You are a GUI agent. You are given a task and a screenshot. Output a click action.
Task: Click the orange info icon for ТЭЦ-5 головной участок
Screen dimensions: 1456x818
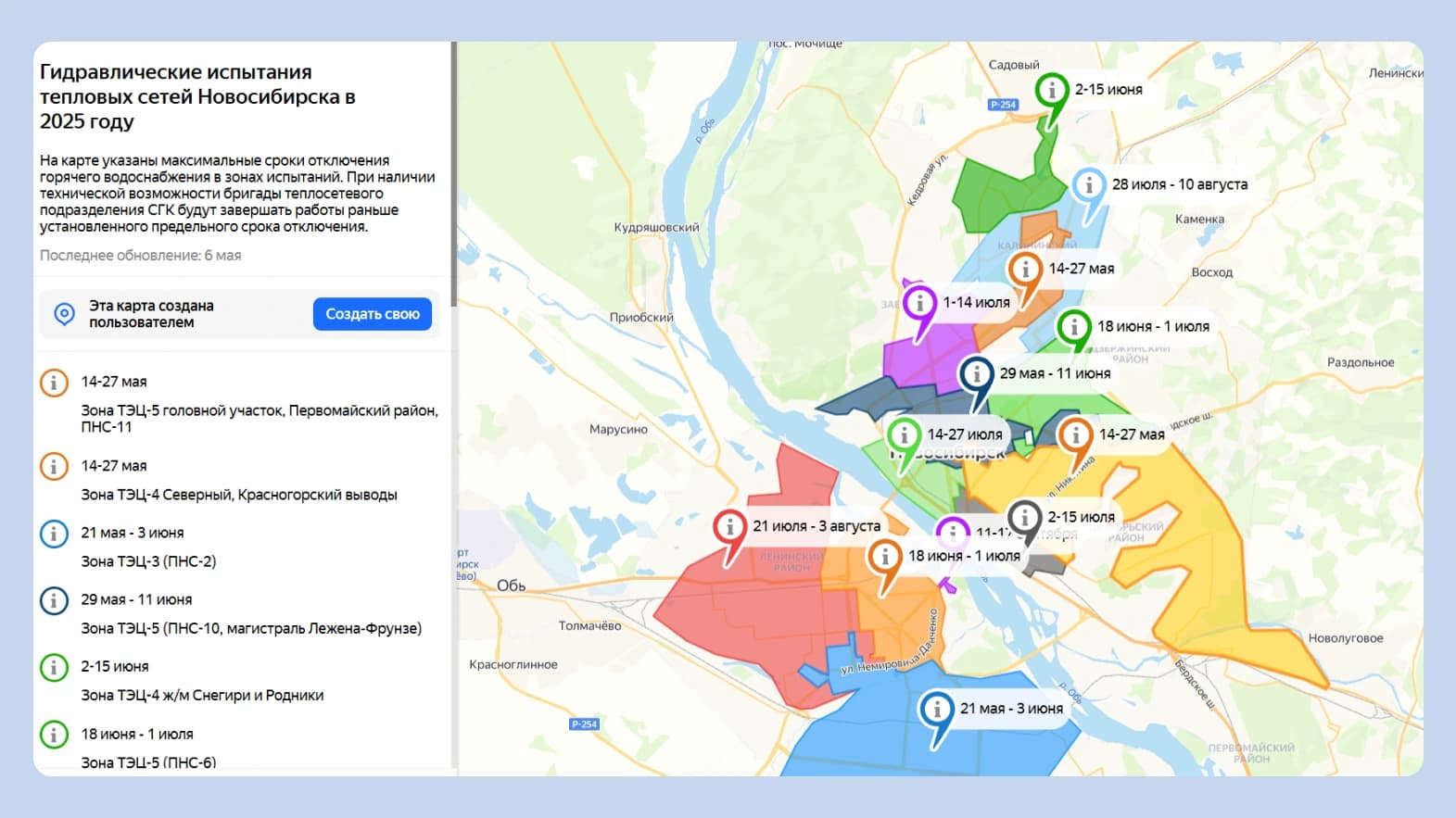click(x=54, y=383)
